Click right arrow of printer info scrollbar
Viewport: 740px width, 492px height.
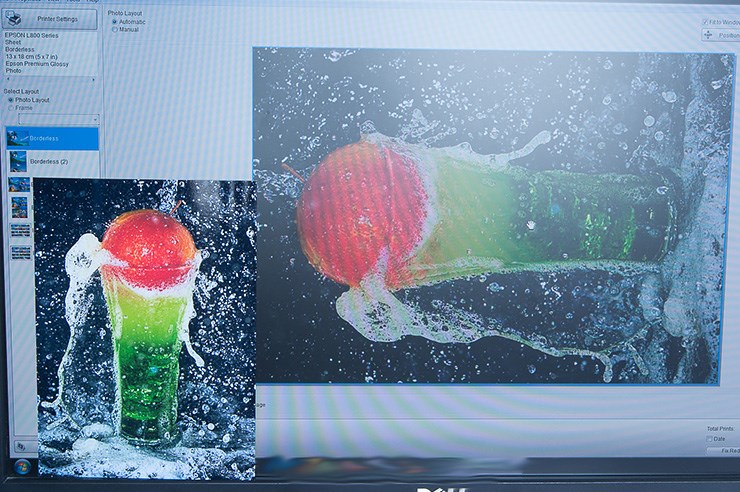tap(93, 80)
